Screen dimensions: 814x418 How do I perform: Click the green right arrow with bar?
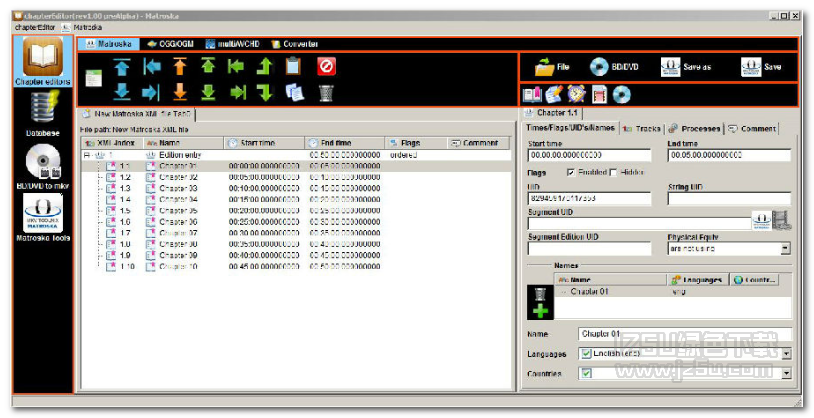[x=238, y=92]
